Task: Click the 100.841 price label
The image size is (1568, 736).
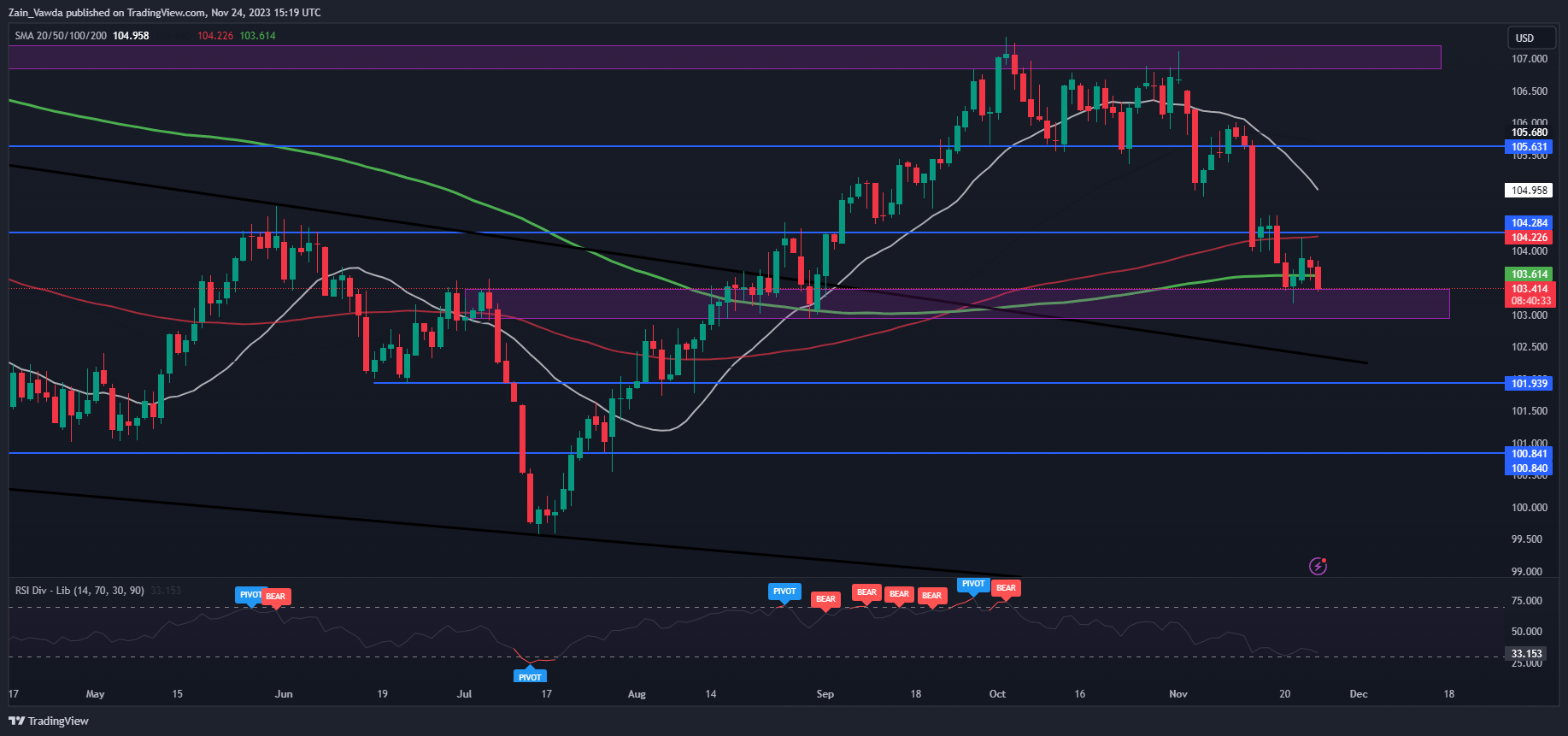Action: tap(1529, 454)
